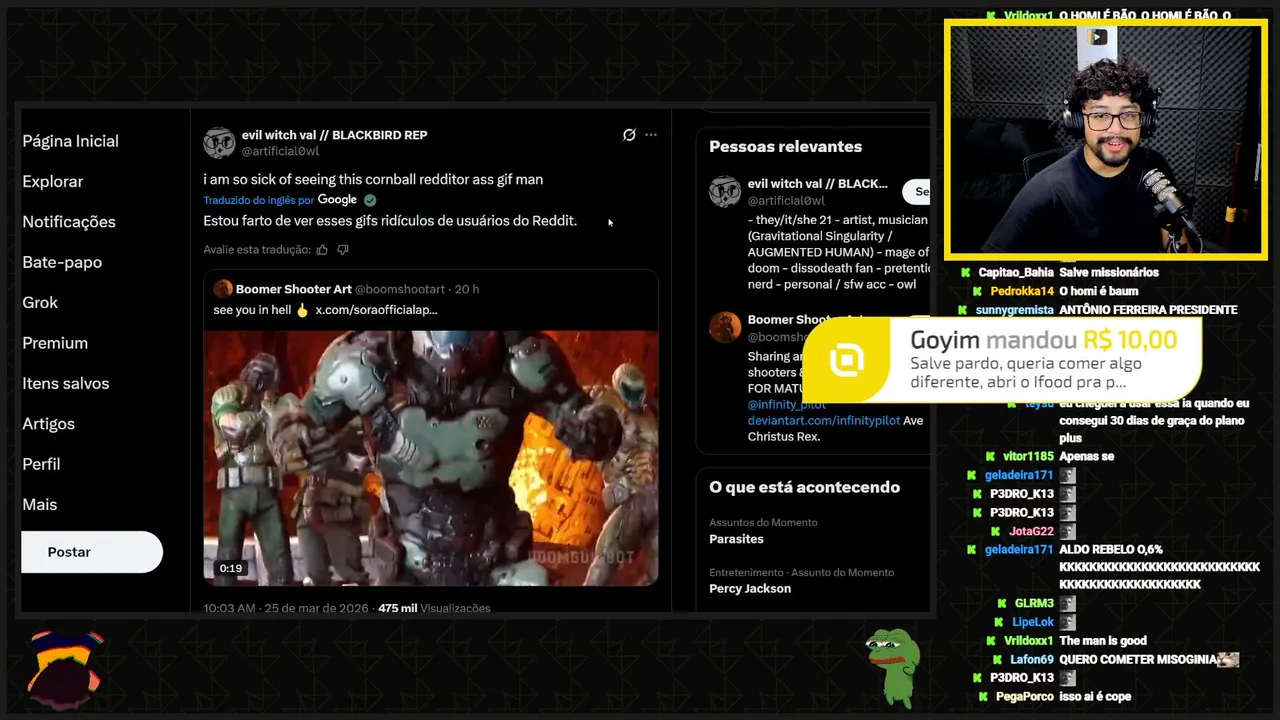
Task: Click Grok icon on tweet header
Action: tap(629, 135)
